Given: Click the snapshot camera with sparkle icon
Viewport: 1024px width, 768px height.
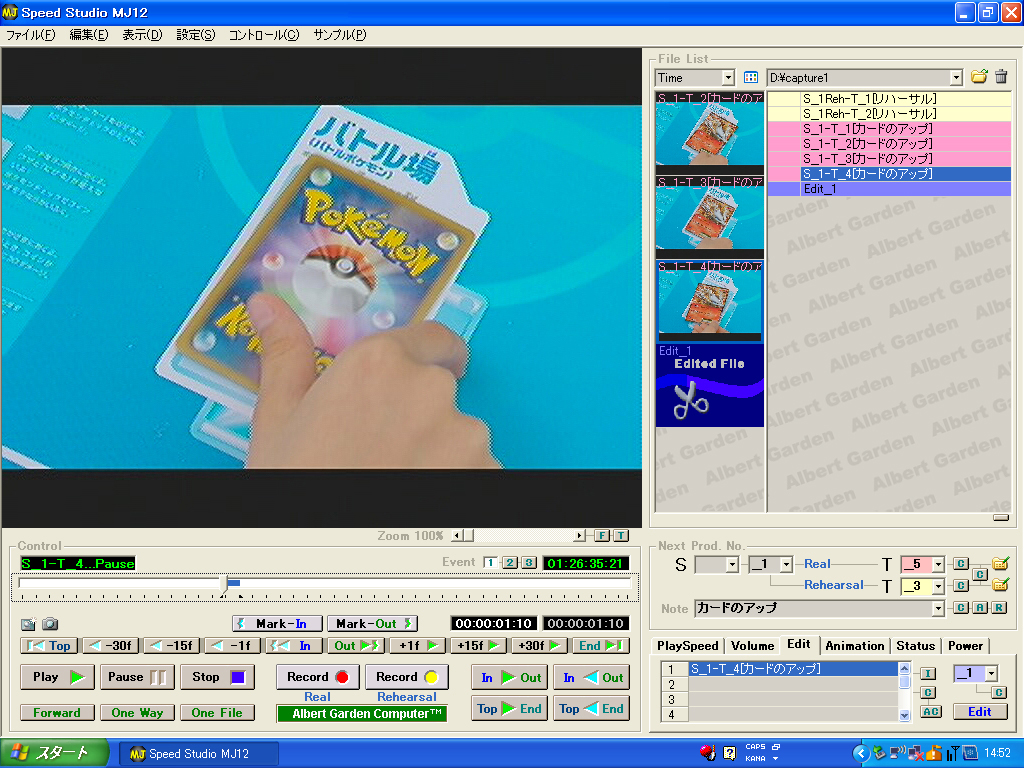Looking at the screenshot, I should pos(28,624).
